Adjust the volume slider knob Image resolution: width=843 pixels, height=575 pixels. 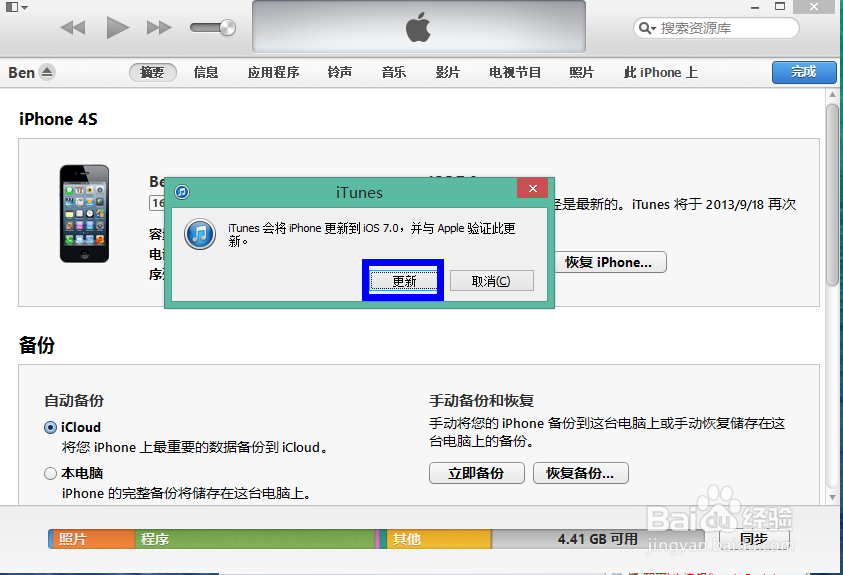point(227,27)
